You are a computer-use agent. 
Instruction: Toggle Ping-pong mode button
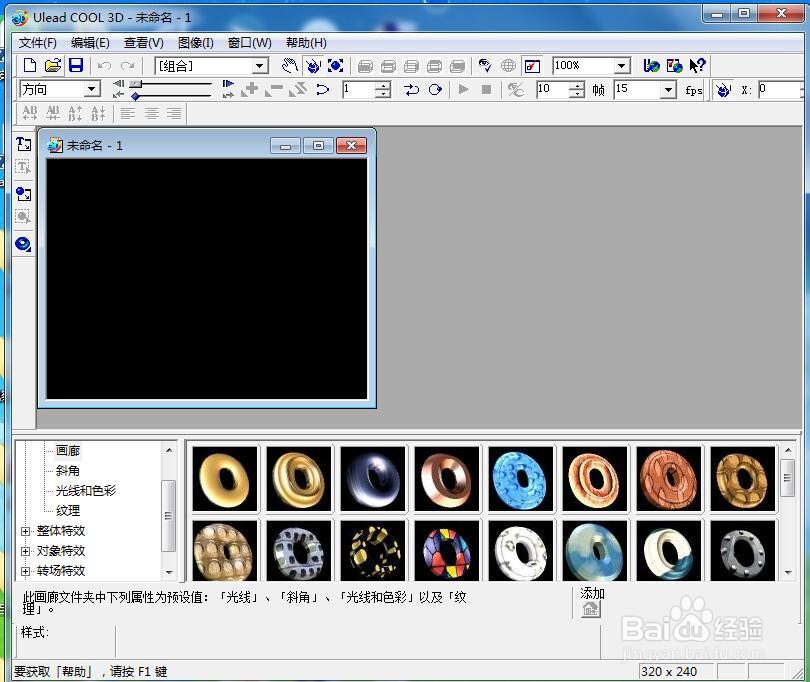click(411, 89)
